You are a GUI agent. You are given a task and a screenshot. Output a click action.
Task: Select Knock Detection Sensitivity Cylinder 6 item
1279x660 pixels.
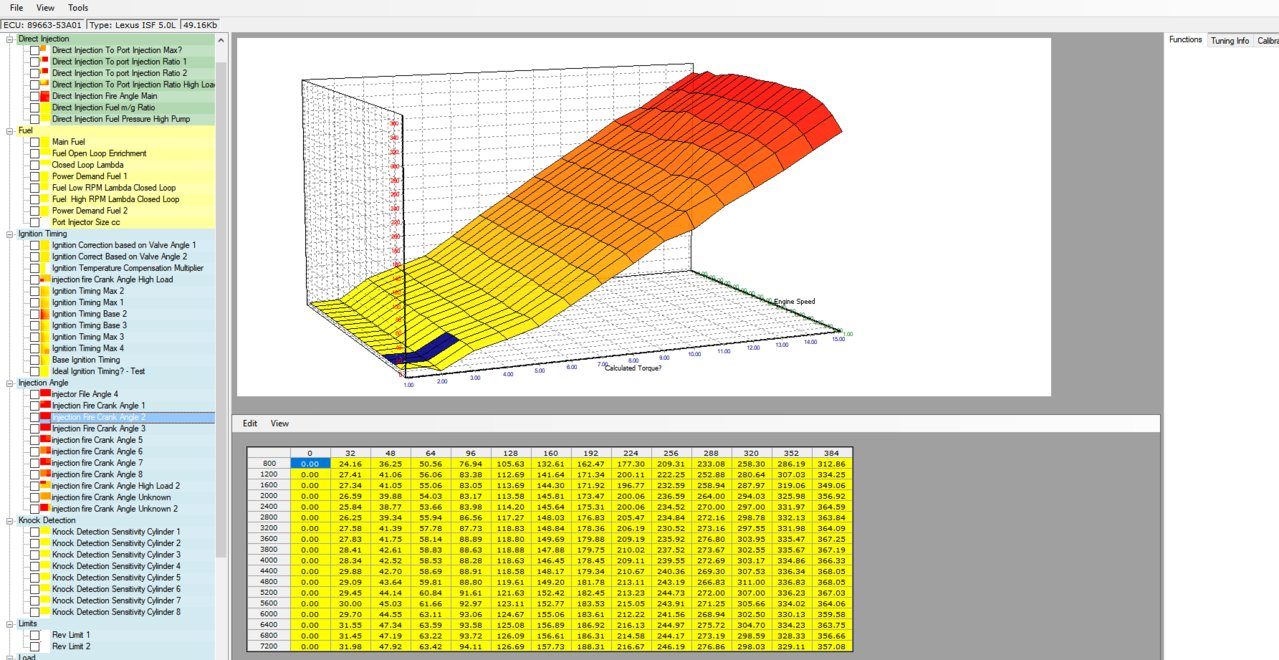pyautogui.click(x=116, y=589)
